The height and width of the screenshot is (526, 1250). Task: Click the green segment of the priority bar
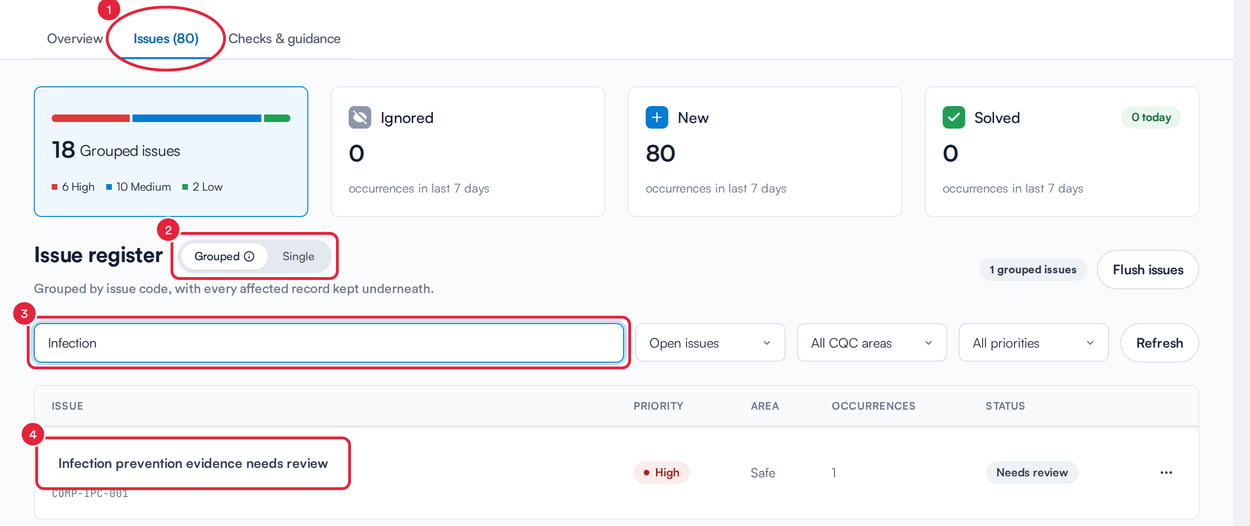277,118
